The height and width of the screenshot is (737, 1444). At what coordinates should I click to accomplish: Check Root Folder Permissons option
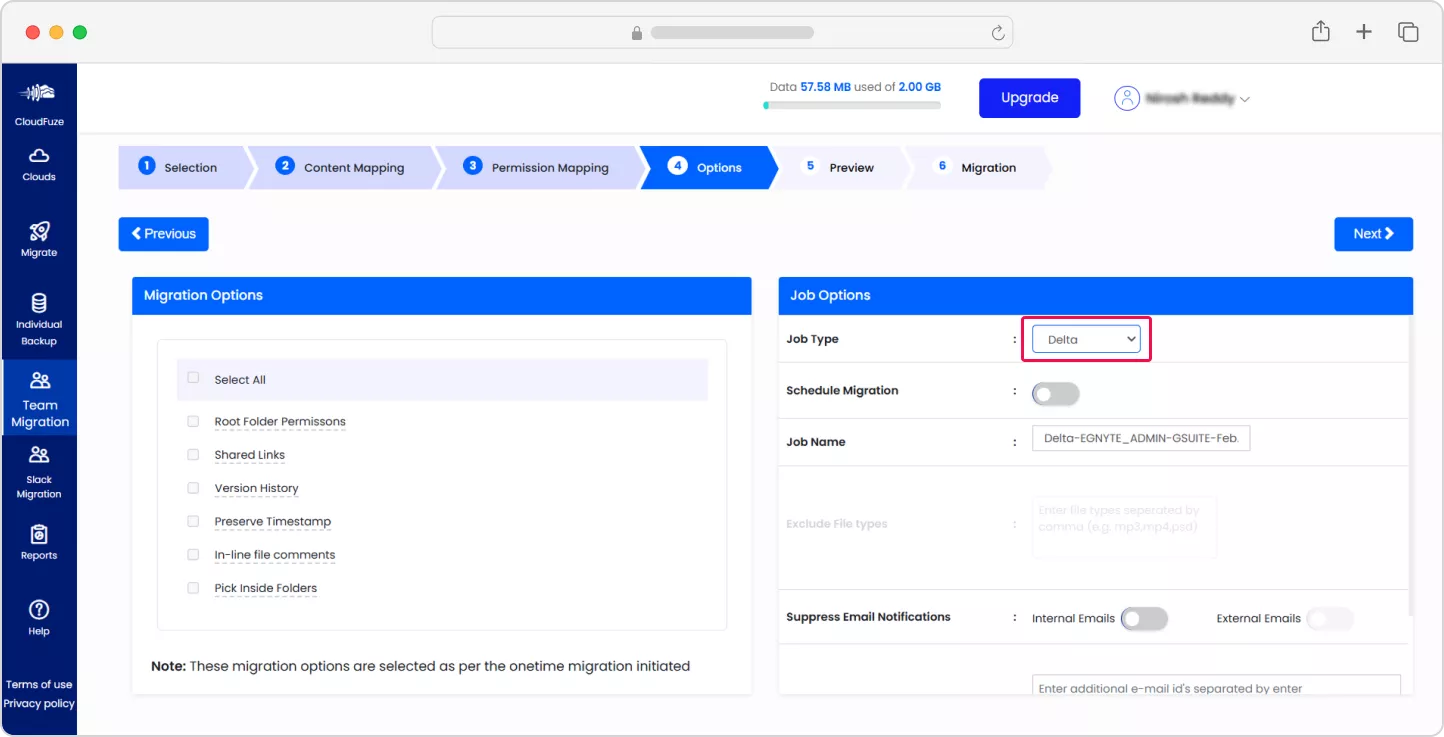tap(193, 421)
